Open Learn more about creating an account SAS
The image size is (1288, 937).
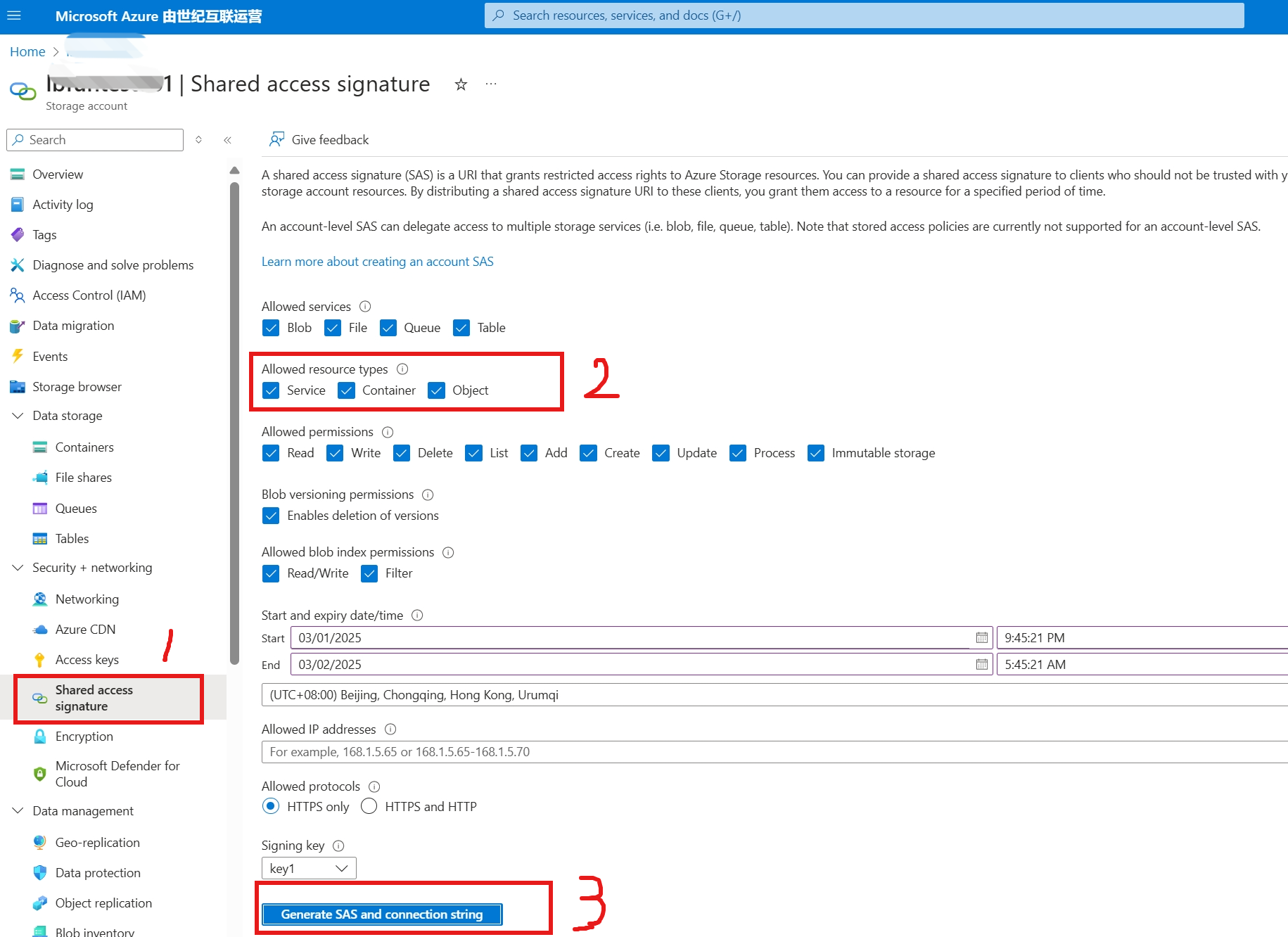377,261
